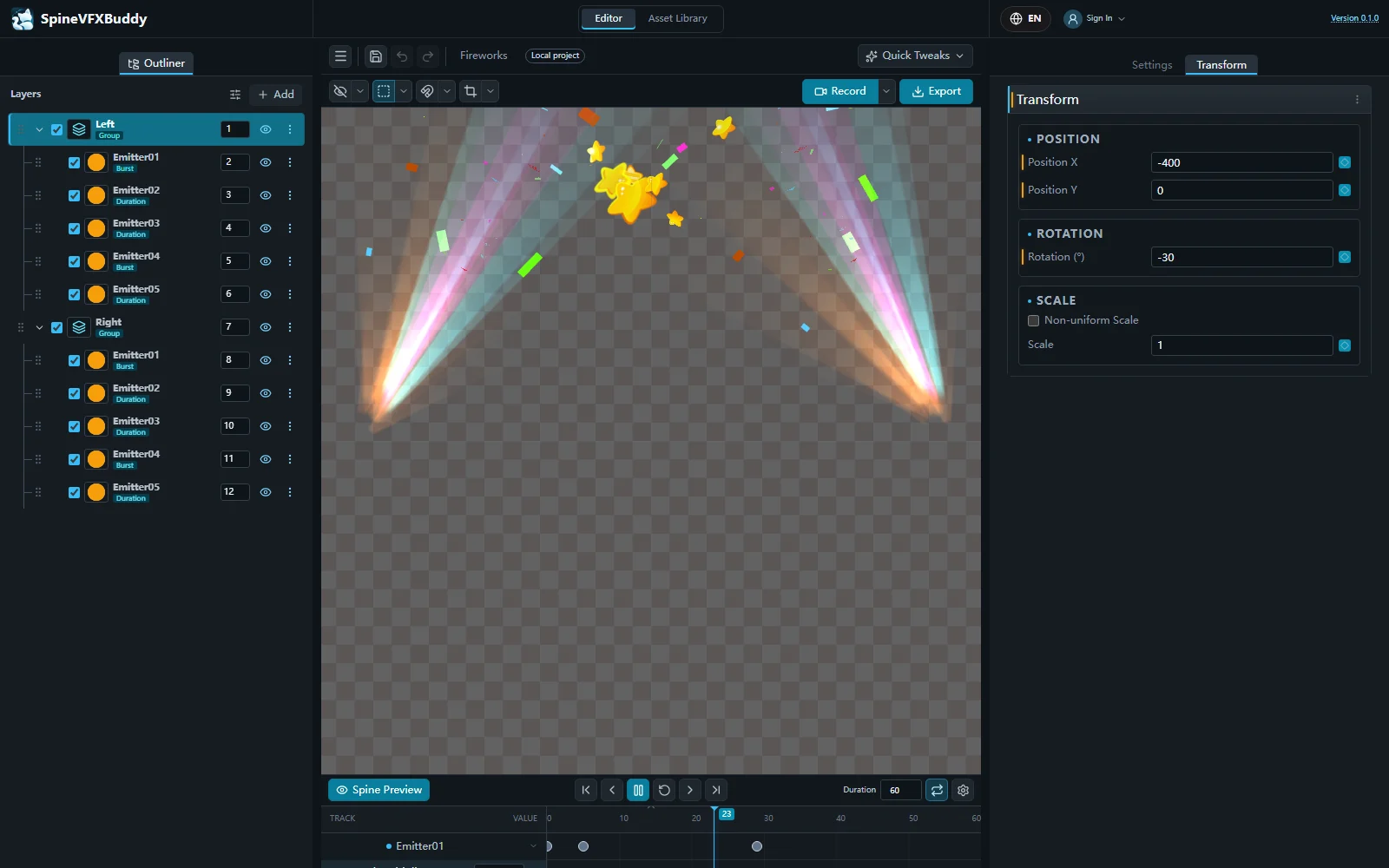This screenshot has width=1389, height=868.
Task: Open the more options menu for the Left group
Action: pyautogui.click(x=290, y=129)
